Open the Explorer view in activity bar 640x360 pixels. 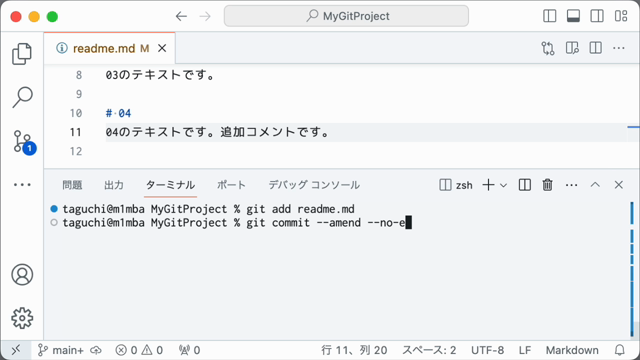pos(22,53)
